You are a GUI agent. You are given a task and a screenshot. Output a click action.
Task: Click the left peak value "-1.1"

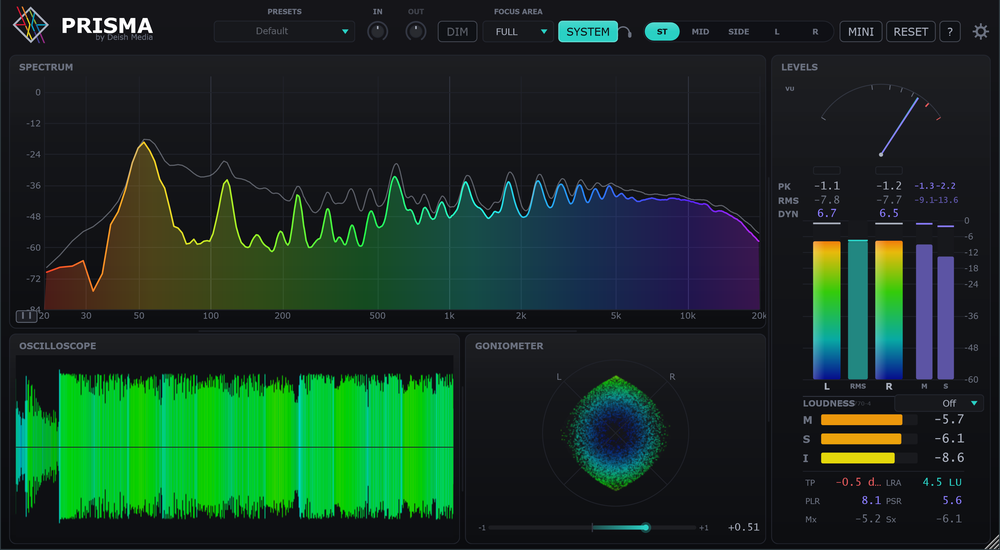[827, 186]
